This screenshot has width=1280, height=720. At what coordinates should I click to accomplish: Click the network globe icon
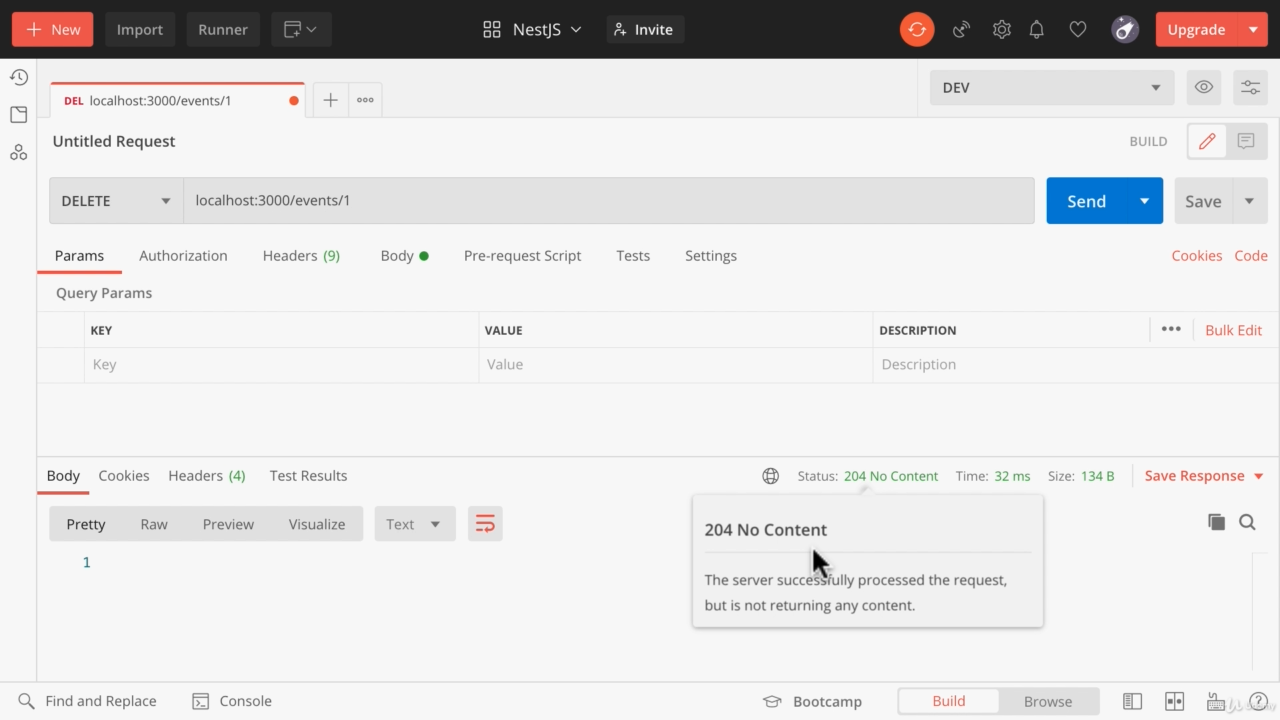click(770, 476)
